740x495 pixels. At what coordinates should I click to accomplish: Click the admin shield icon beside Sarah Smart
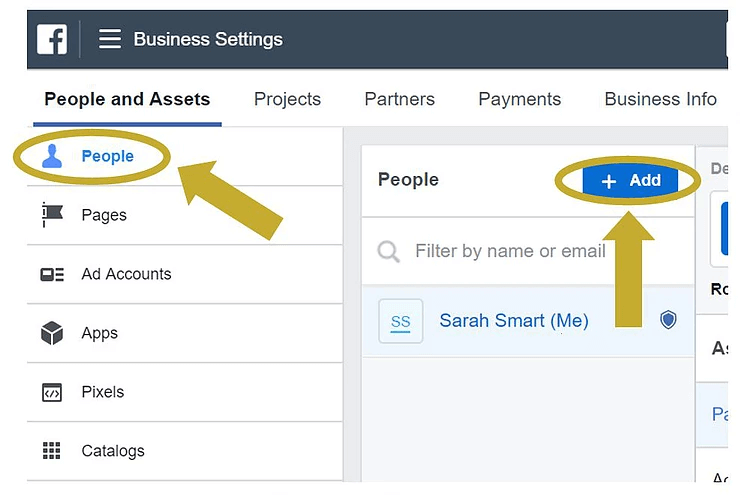point(668,320)
